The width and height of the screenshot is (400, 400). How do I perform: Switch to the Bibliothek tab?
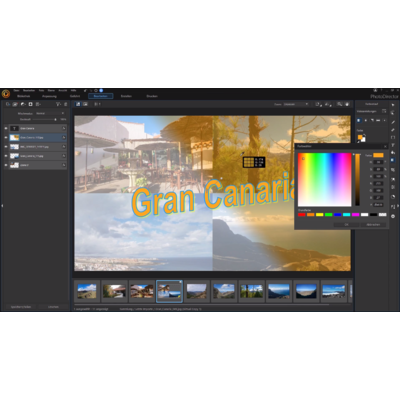tap(24, 96)
